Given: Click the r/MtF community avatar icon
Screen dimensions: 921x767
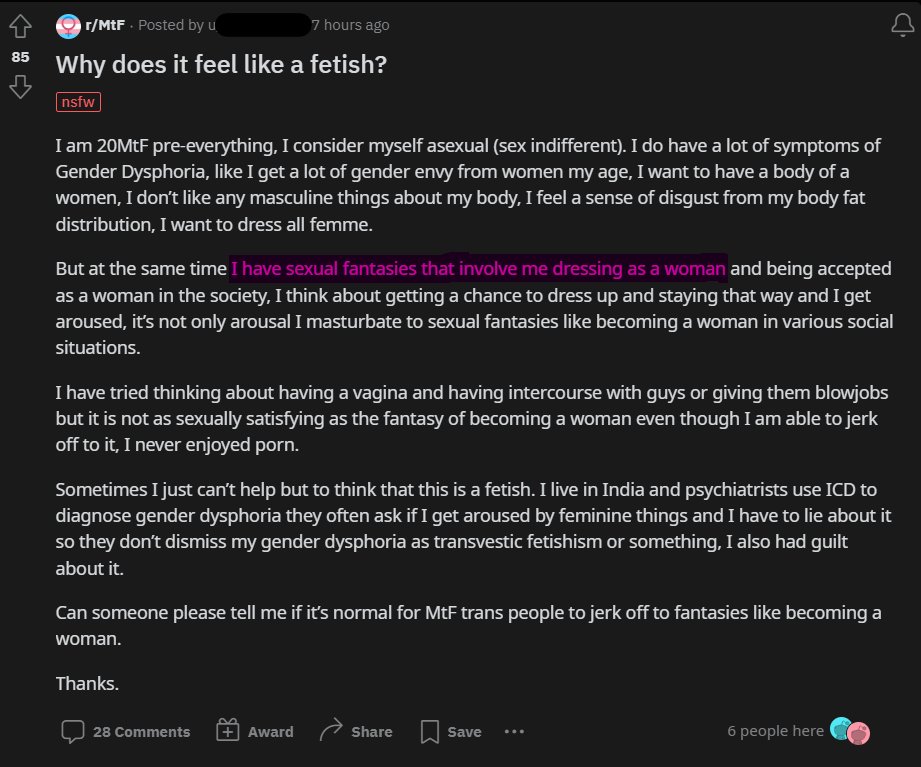Looking at the screenshot, I should (x=68, y=25).
